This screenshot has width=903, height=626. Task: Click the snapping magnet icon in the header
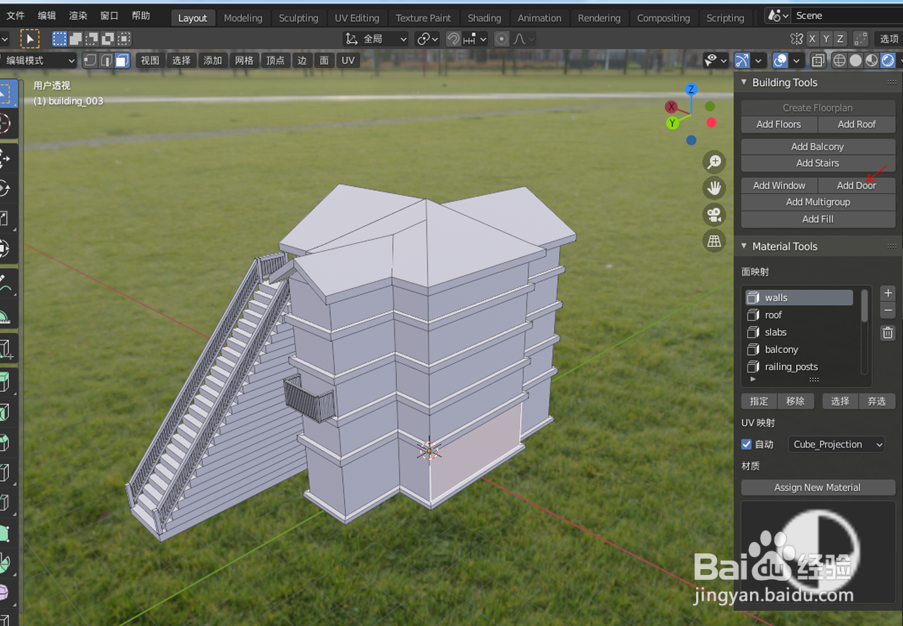[x=452, y=39]
